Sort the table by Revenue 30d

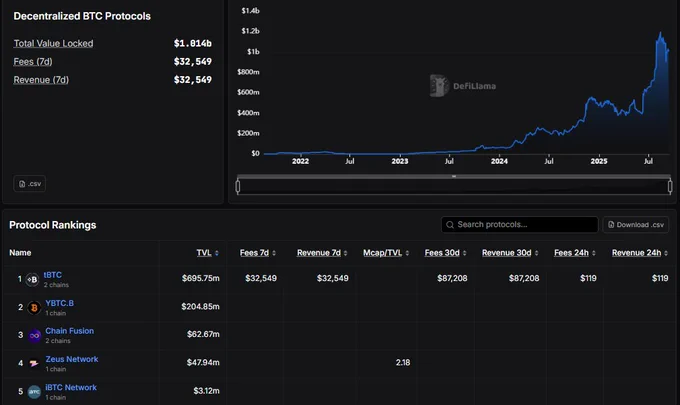[x=510, y=253]
